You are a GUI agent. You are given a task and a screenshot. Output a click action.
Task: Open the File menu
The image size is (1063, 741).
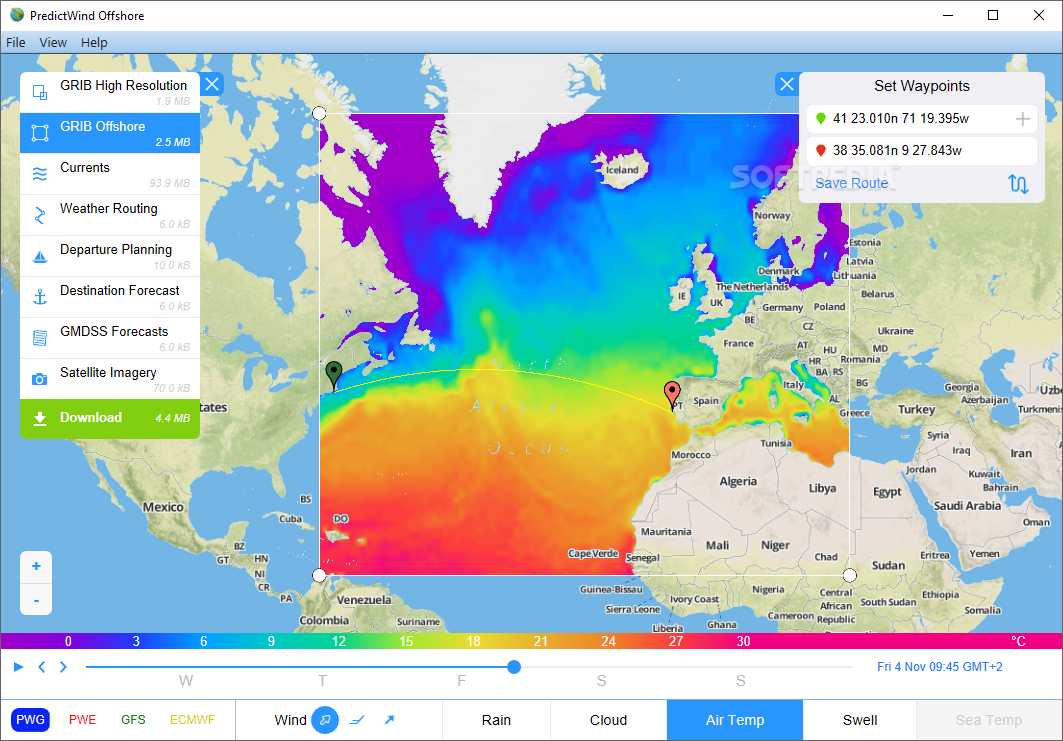click(16, 43)
